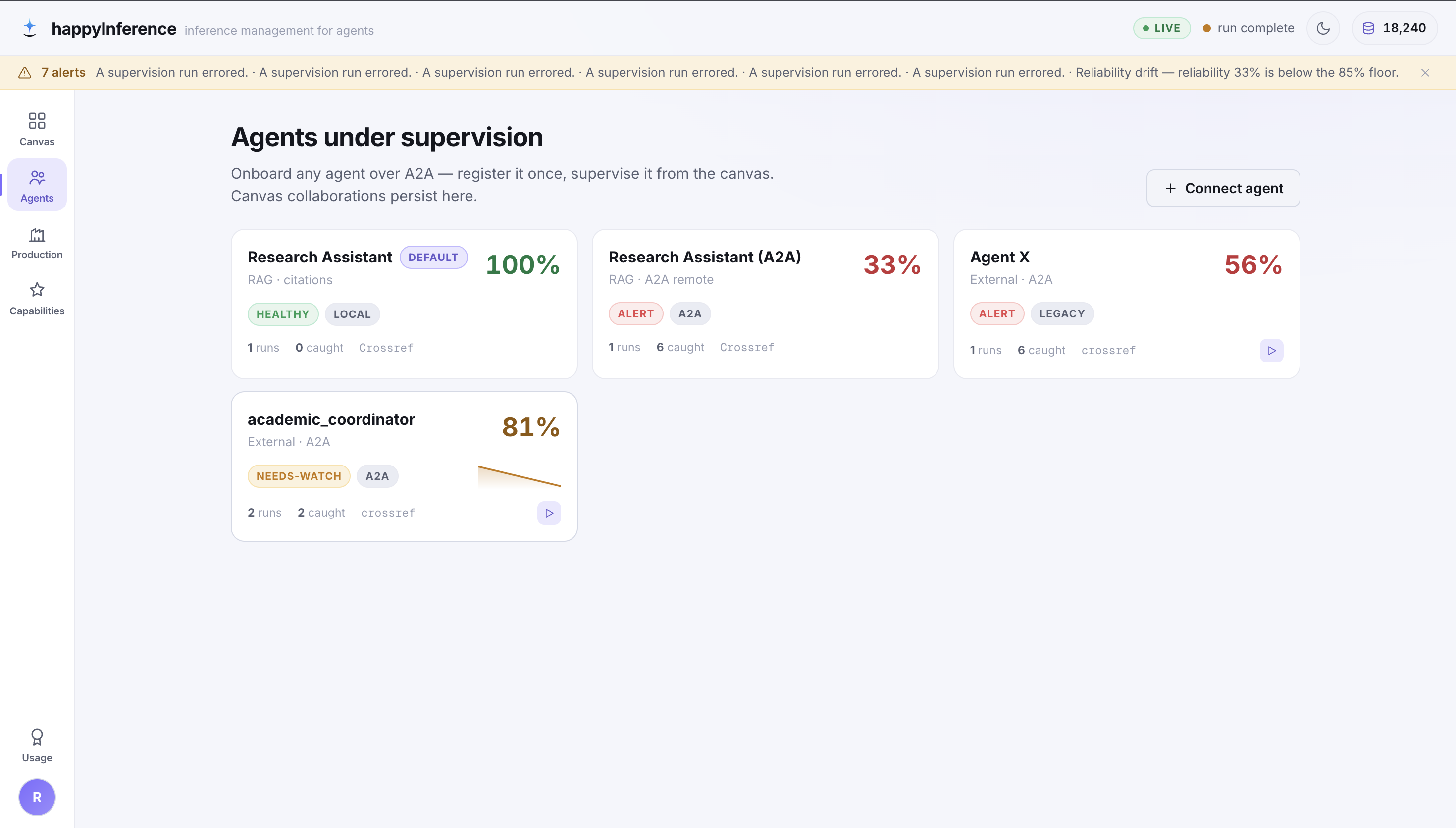Click the run complete status indicator
Viewport: 1456px width, 828px height.
[x=1248, y=28]
